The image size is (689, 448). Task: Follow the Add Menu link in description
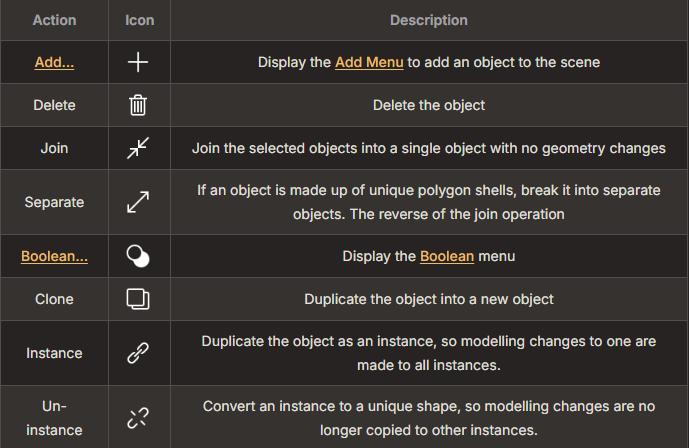coord(369,62)
